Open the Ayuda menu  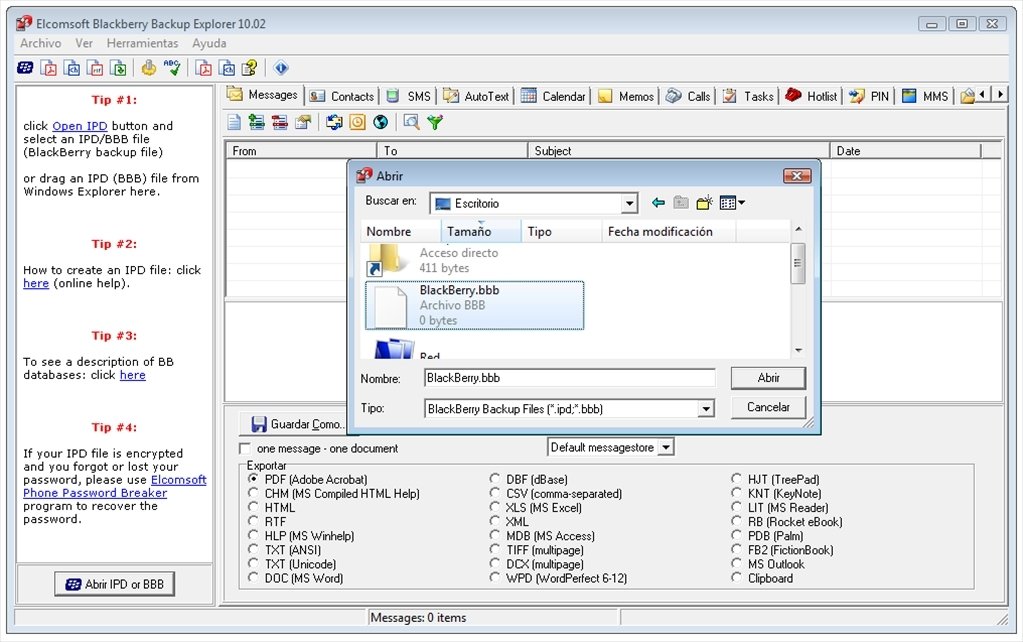pyautogui.click(x=209, y=43)
